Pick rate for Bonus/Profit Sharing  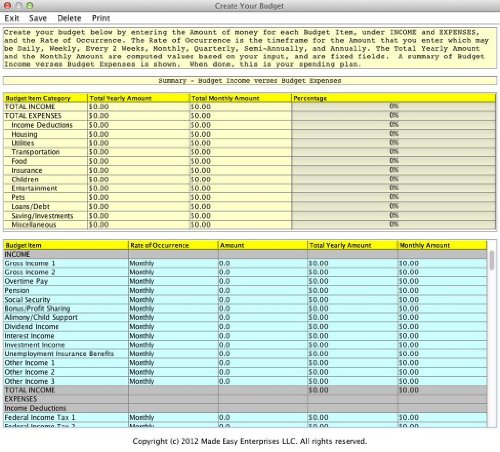click(173, 308)
